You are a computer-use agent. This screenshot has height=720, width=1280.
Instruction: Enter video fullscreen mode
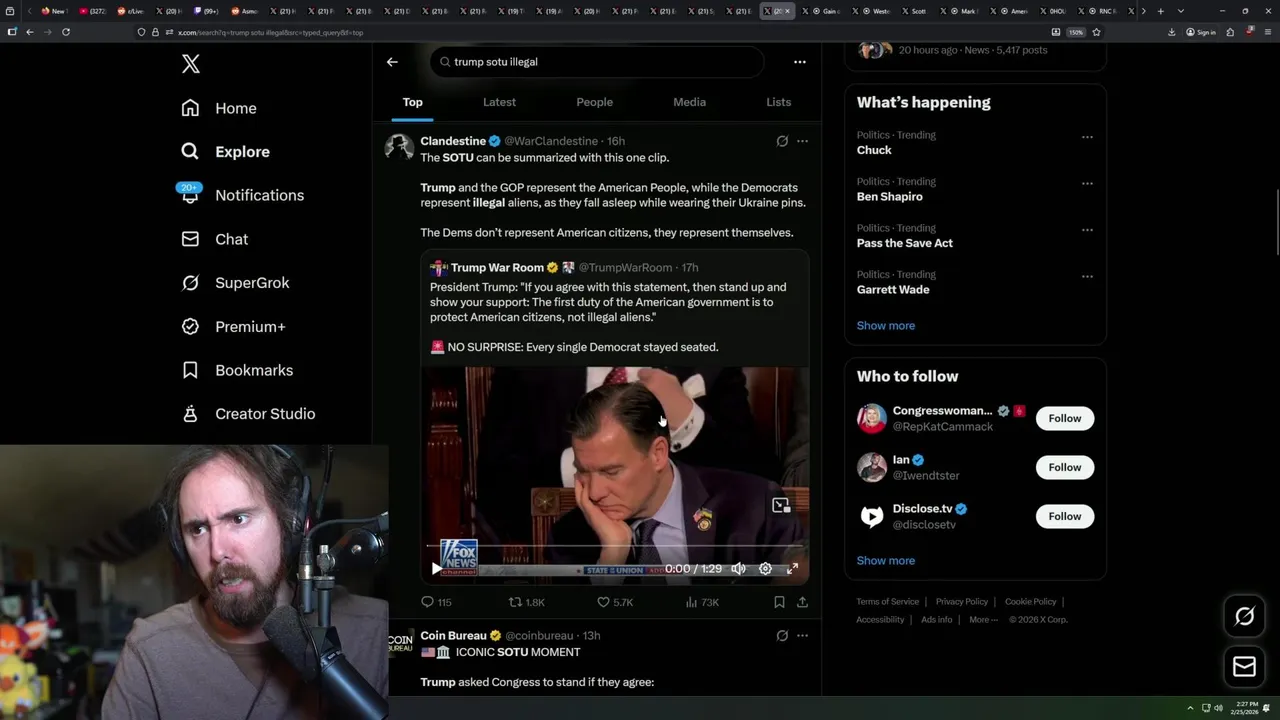[x=792, y=568]
